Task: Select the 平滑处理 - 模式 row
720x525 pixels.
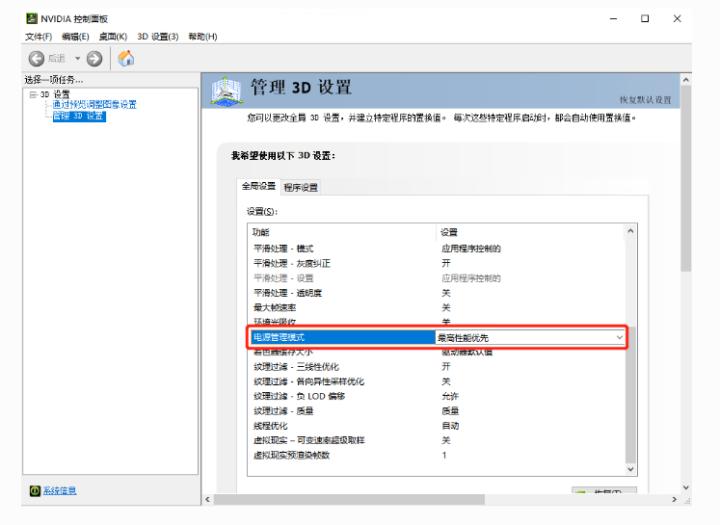Action: pos(438,248)
